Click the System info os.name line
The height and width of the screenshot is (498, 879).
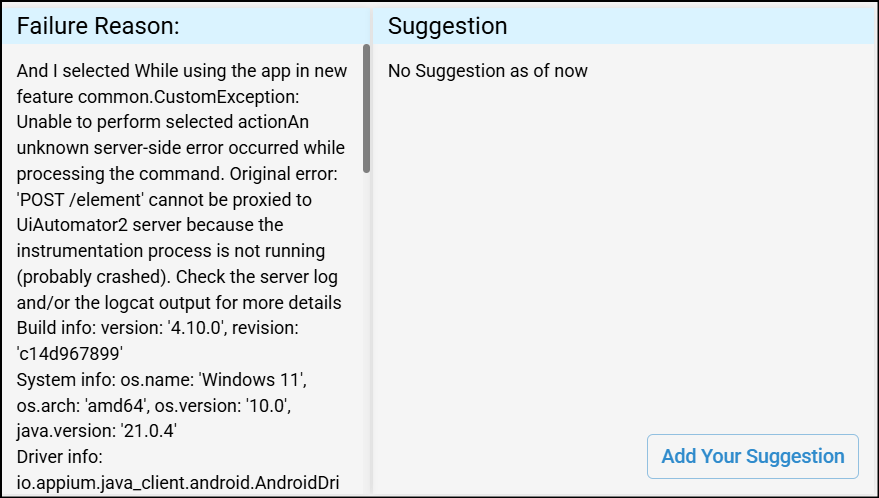[x=167, y=380]
